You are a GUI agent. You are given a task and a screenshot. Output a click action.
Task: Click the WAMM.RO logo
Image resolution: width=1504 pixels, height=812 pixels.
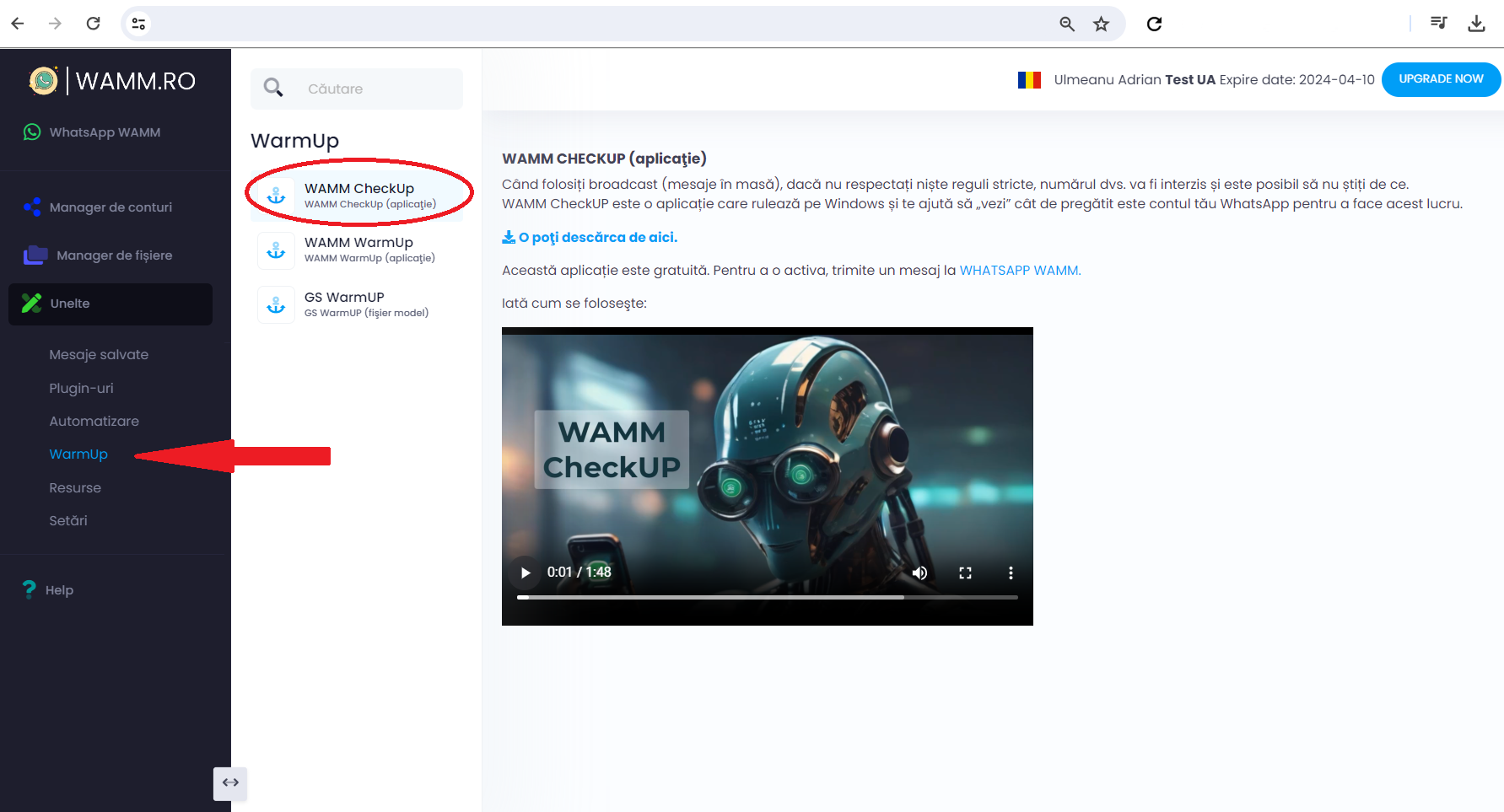click(112, 80)
